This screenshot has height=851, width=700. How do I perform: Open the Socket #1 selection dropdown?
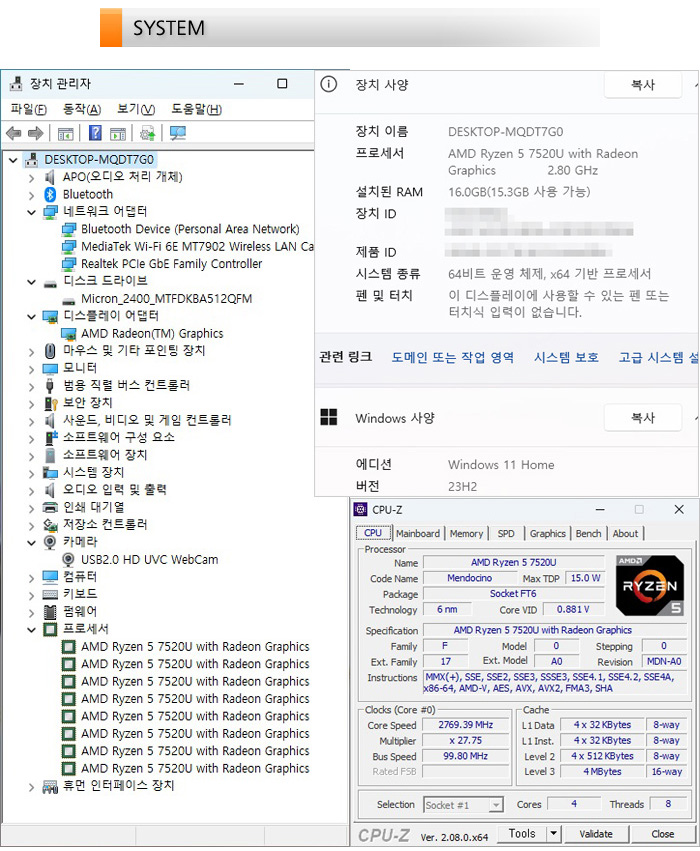click(495, 805)
